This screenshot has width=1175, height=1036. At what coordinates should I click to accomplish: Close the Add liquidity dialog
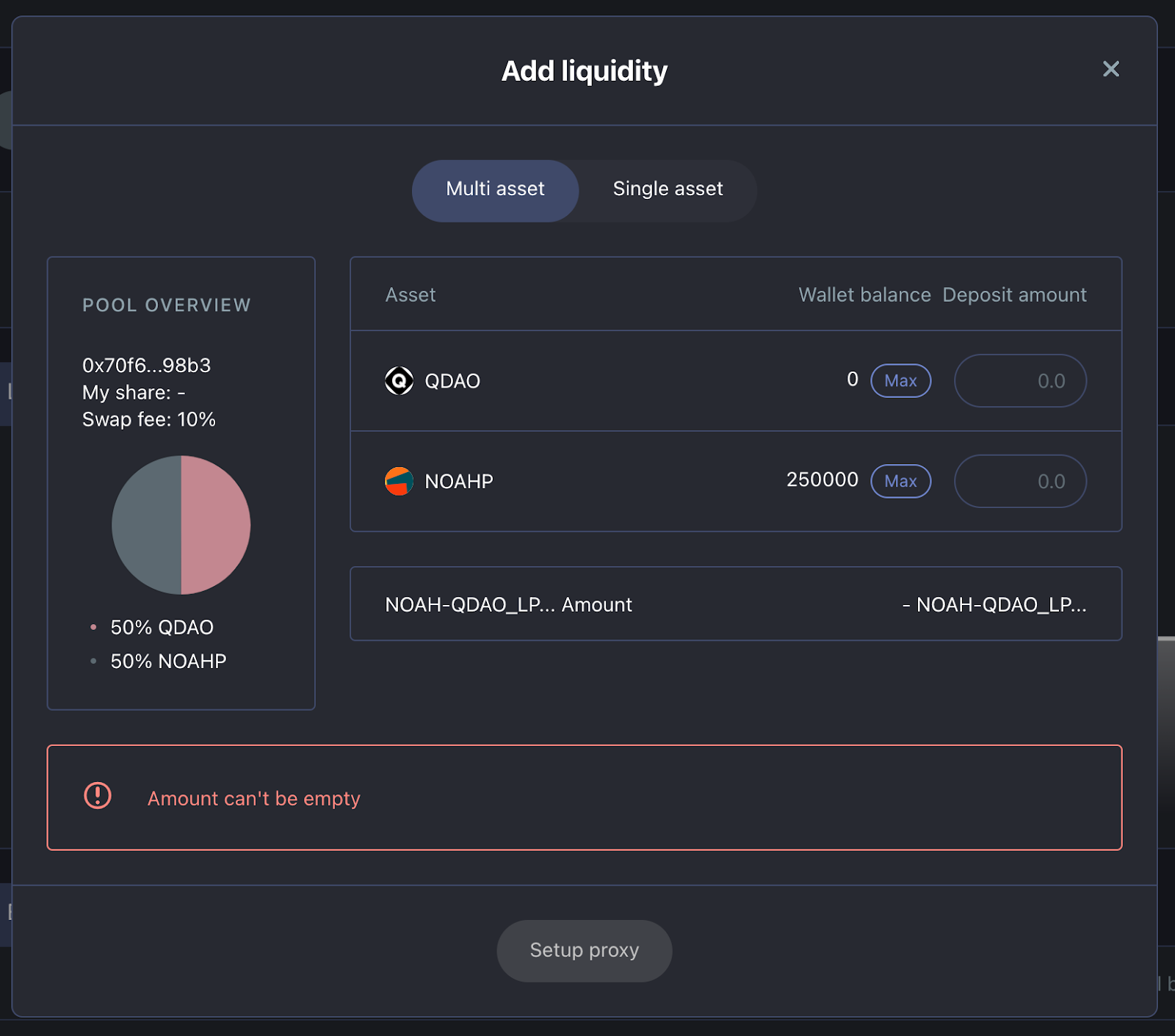click(x=1110, y=69)
